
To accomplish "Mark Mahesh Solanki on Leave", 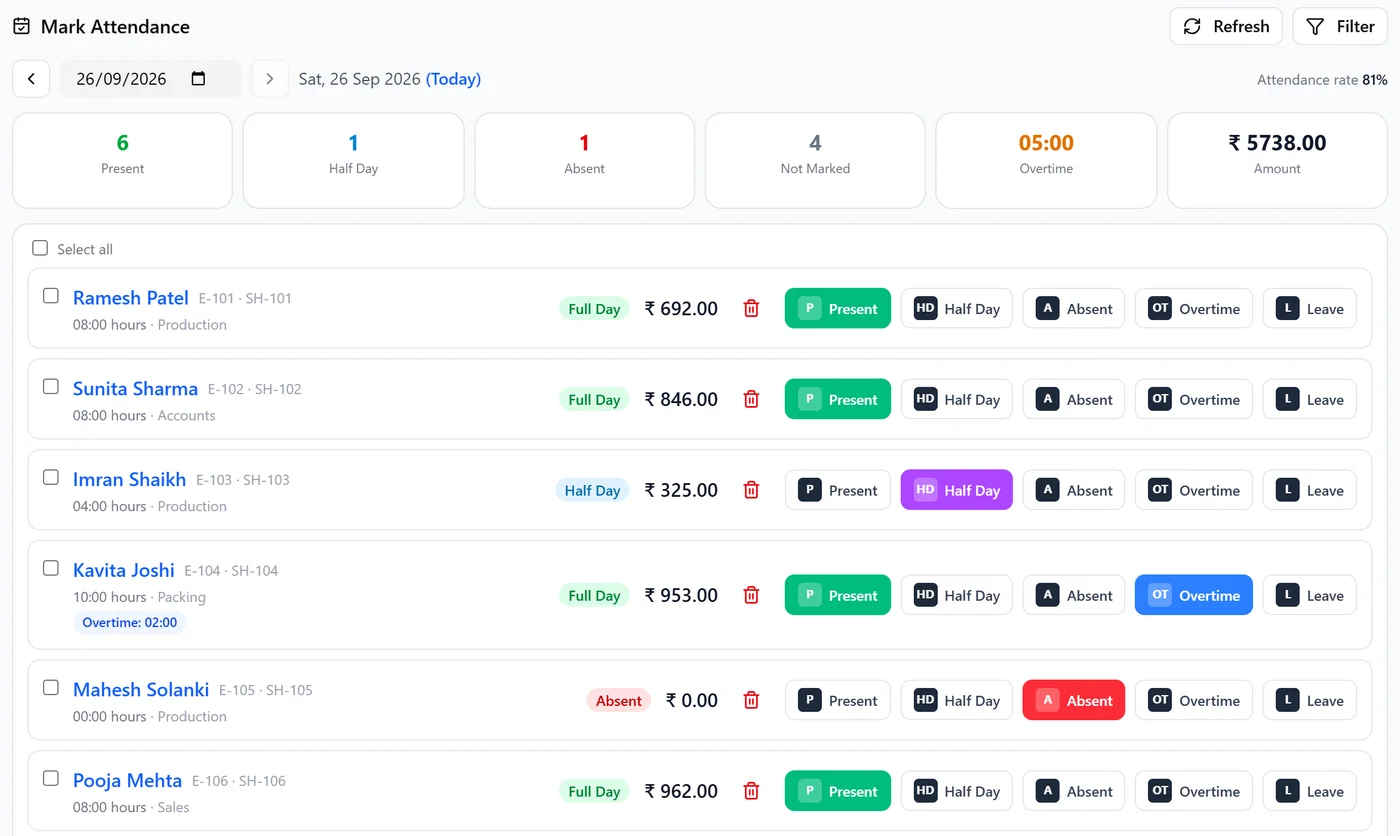I will tap(1310, 701).
